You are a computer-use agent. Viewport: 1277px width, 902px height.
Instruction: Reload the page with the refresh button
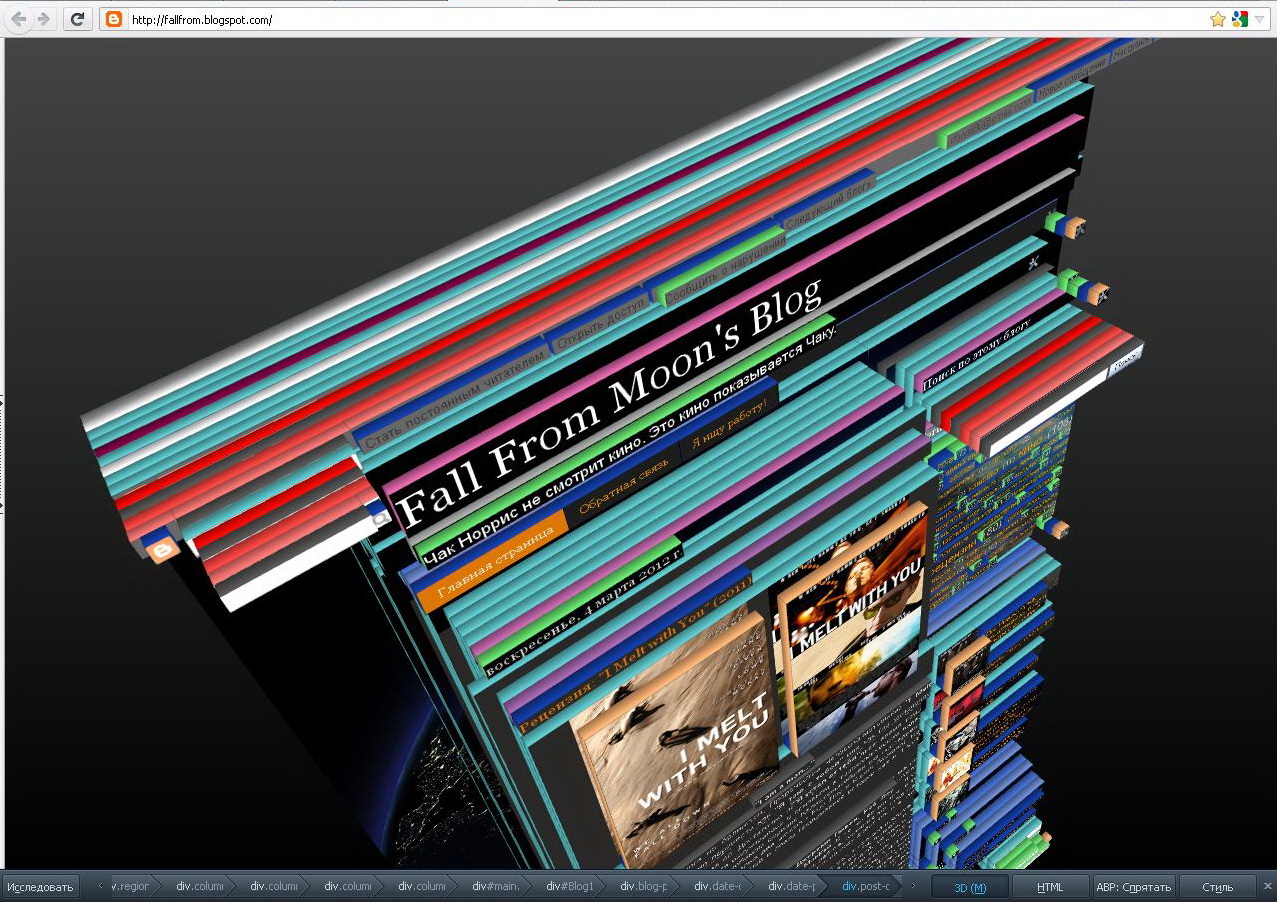pyautogui.click(x=76, y=19)
